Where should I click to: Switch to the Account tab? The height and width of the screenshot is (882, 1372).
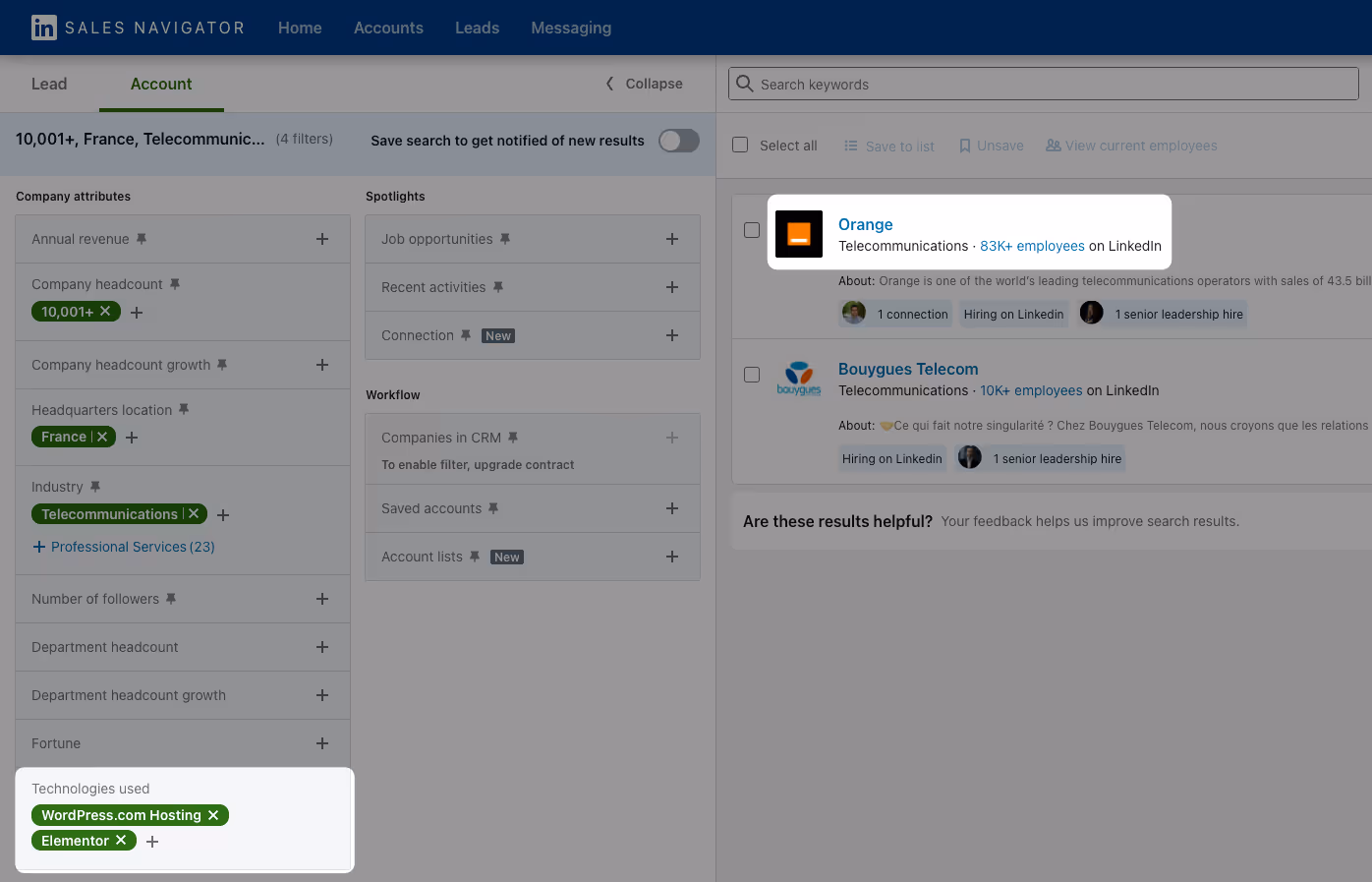(161, 84)
